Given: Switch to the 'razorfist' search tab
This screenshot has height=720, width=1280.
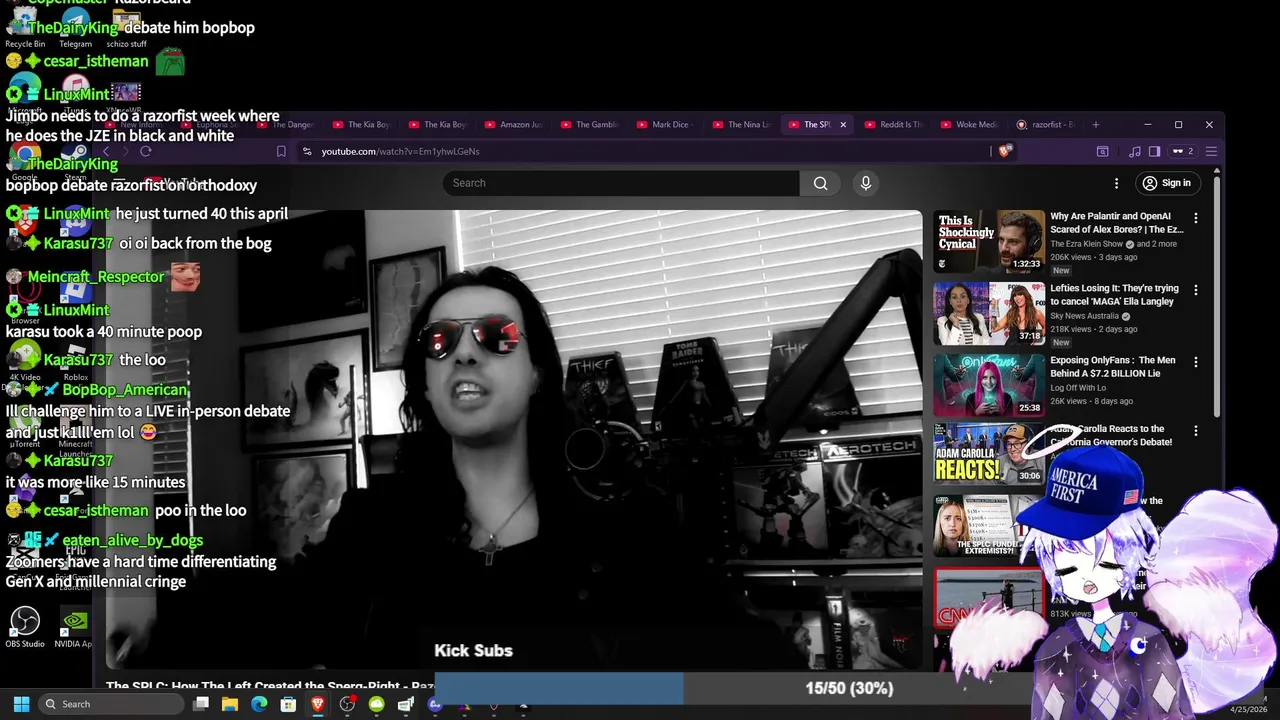Looking at the screenshot, I should 1045,125.
